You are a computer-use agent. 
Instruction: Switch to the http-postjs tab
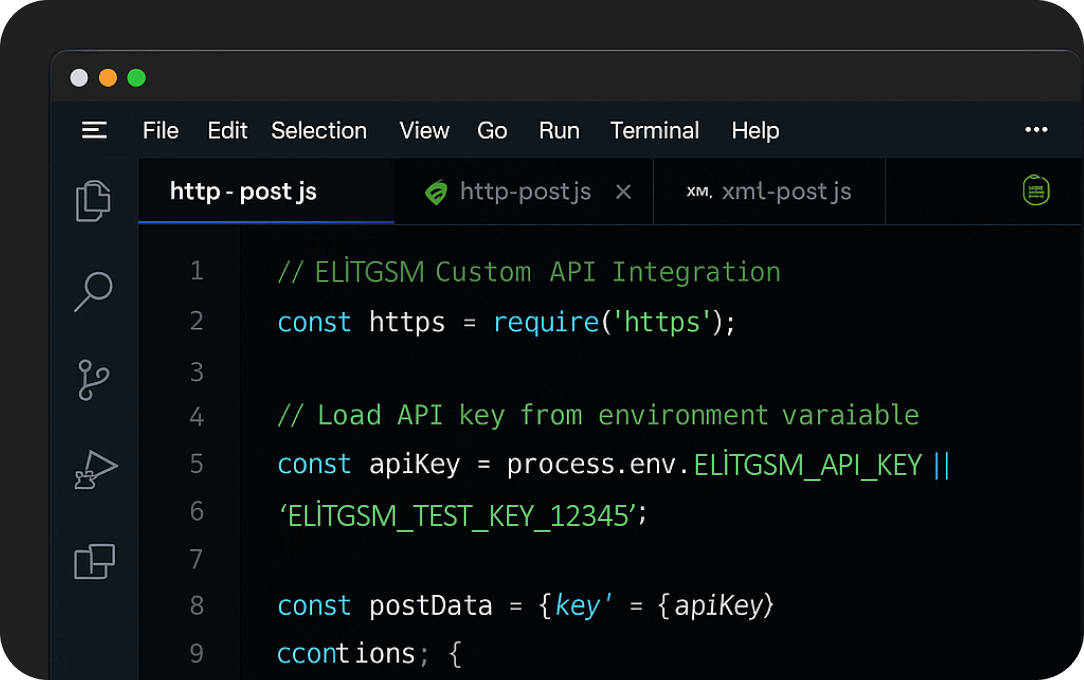524,191
